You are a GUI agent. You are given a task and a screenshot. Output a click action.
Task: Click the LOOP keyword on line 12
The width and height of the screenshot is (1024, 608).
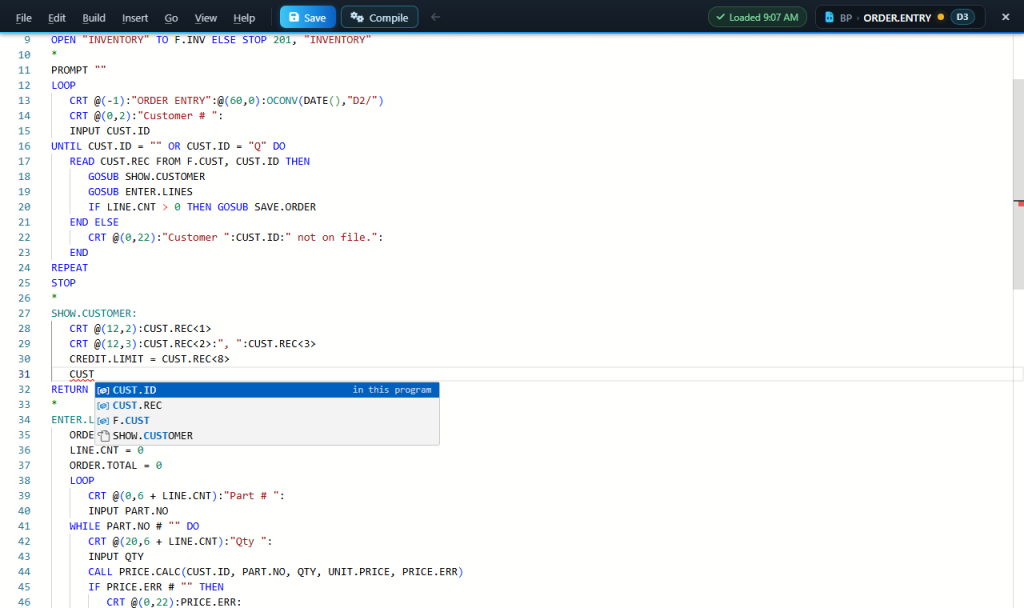pos(63,86)
